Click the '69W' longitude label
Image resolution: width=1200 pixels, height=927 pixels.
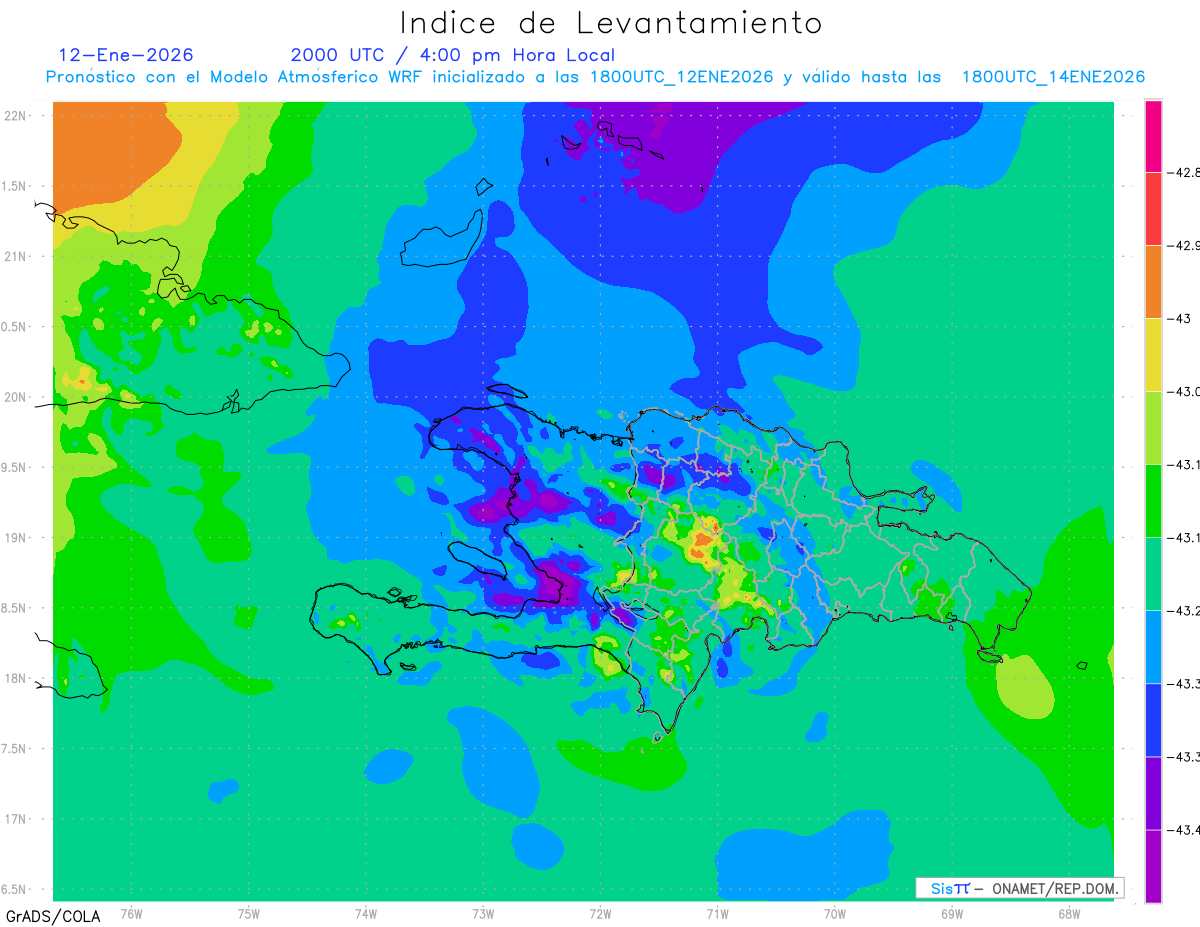[x=952, y=914]
